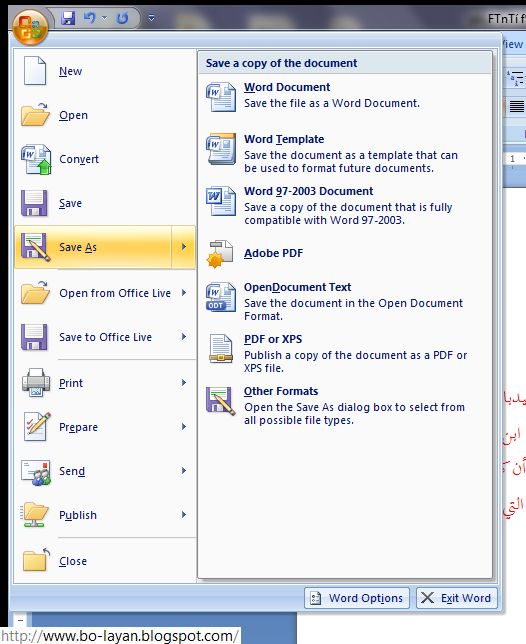526x644 pixels.
Task: Click Word 97-2003 Document title
Action: 308,191
